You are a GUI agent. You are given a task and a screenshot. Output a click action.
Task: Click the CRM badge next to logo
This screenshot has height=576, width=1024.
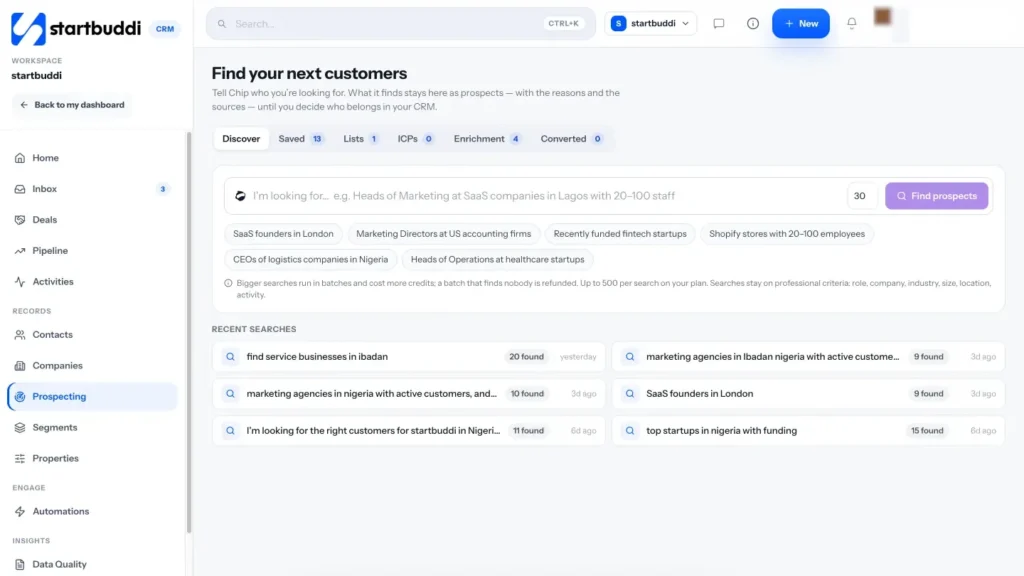click(x=165, y=29)
